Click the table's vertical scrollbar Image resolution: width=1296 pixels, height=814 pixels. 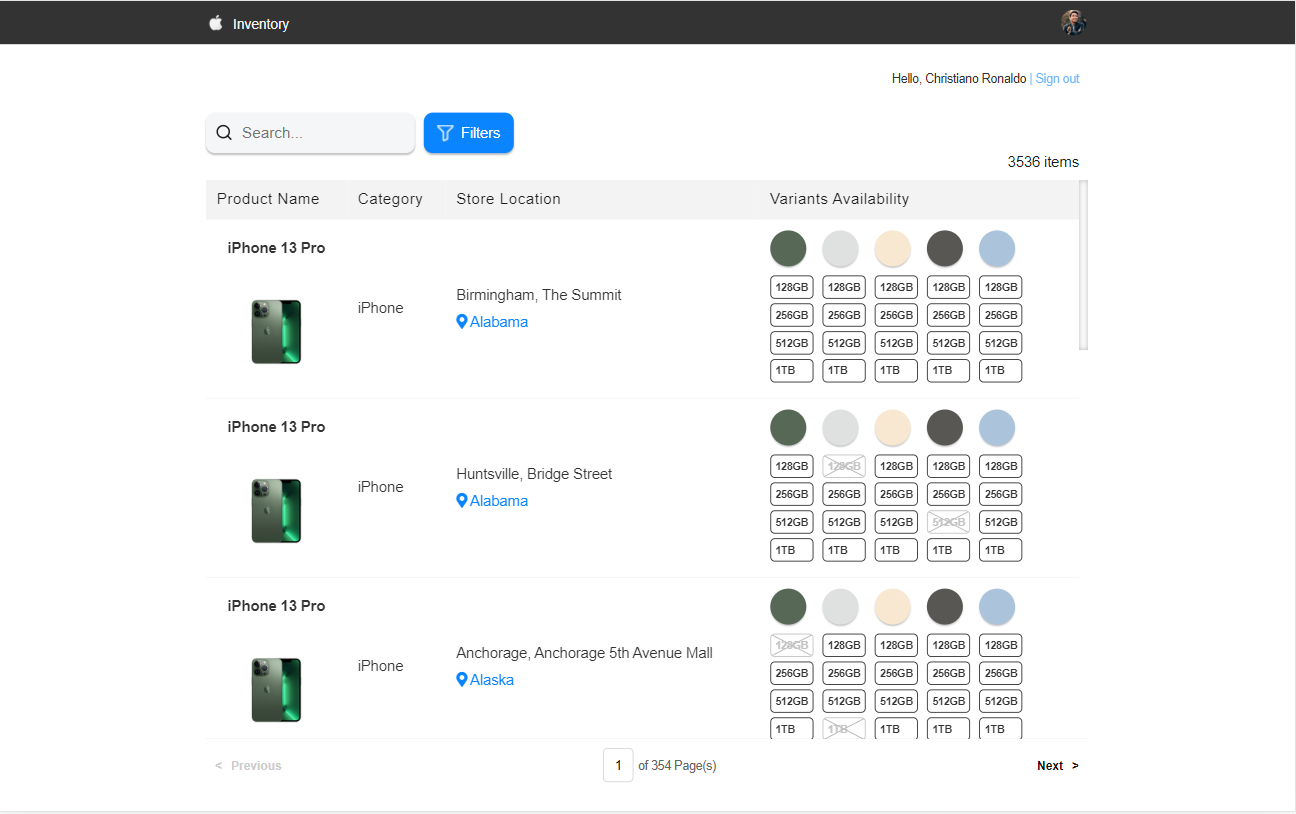coord(1084,265)
